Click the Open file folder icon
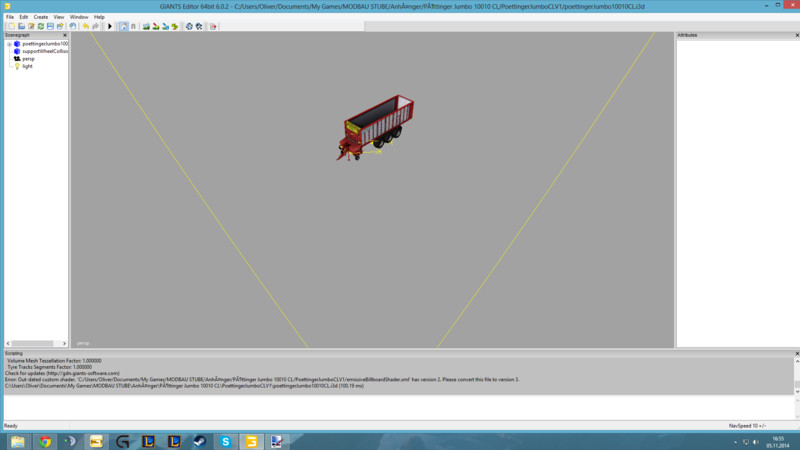The width and height of the screenshot is (800, 450). click(21, 26)
